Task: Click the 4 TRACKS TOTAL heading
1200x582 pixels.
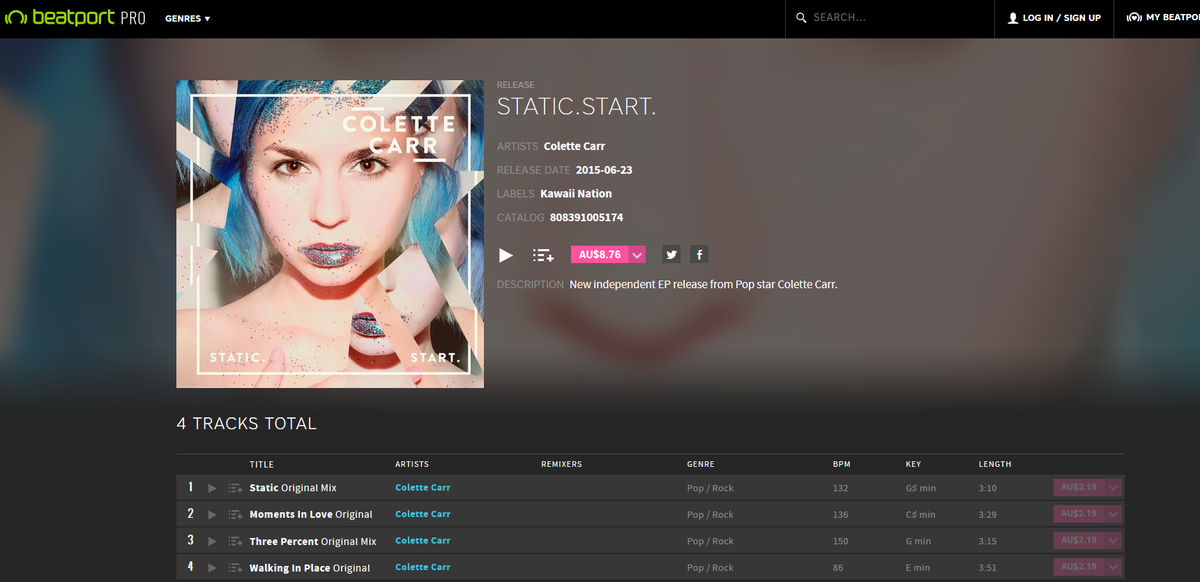Action: (x=246, y=424)
